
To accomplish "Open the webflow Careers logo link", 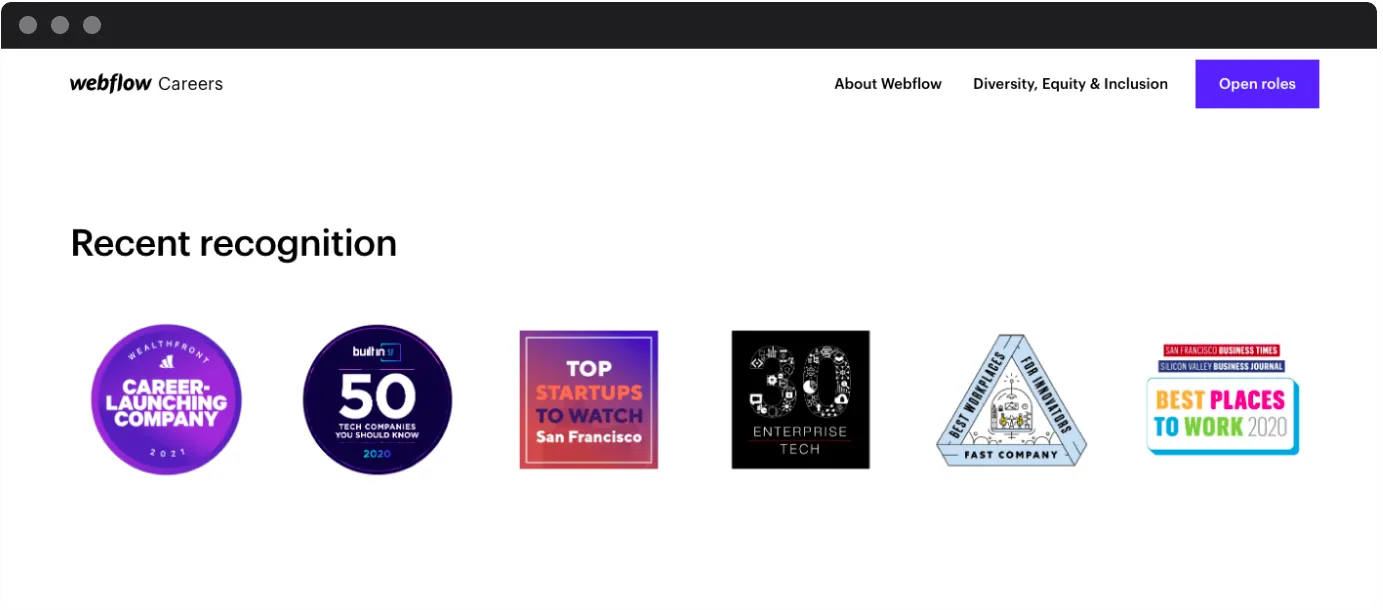I will (x=146, y=84).
